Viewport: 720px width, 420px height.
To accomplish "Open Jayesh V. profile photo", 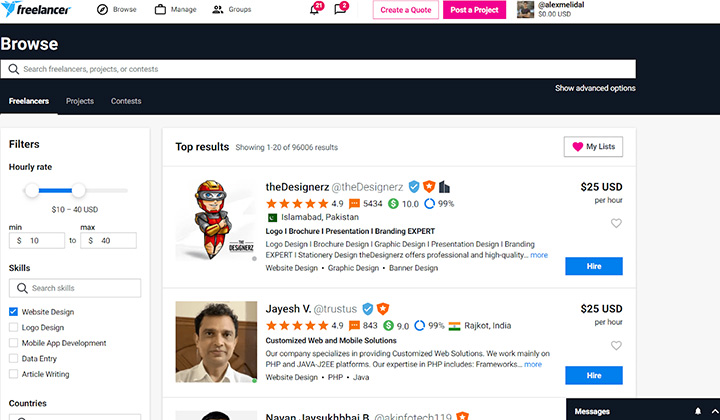I will pos(216,342).
